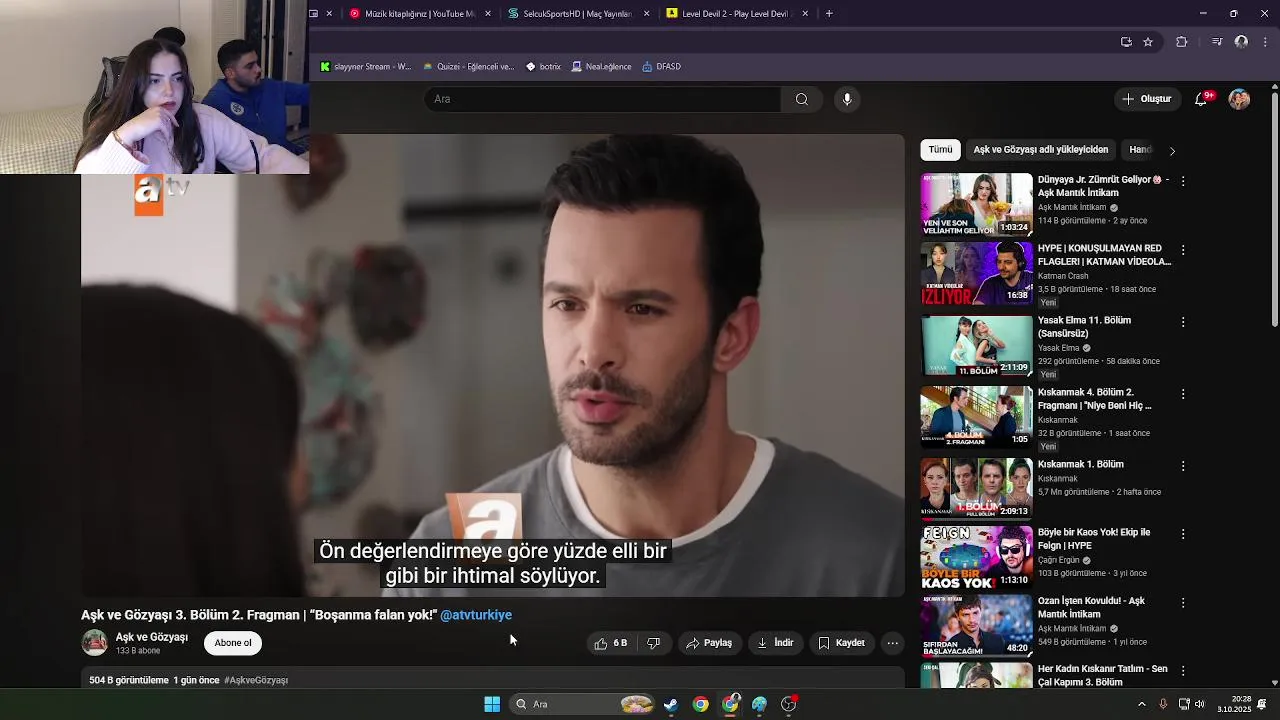
Task: Open the Windows Start menu
Action: pyautogui.click(x=492, y=704)
